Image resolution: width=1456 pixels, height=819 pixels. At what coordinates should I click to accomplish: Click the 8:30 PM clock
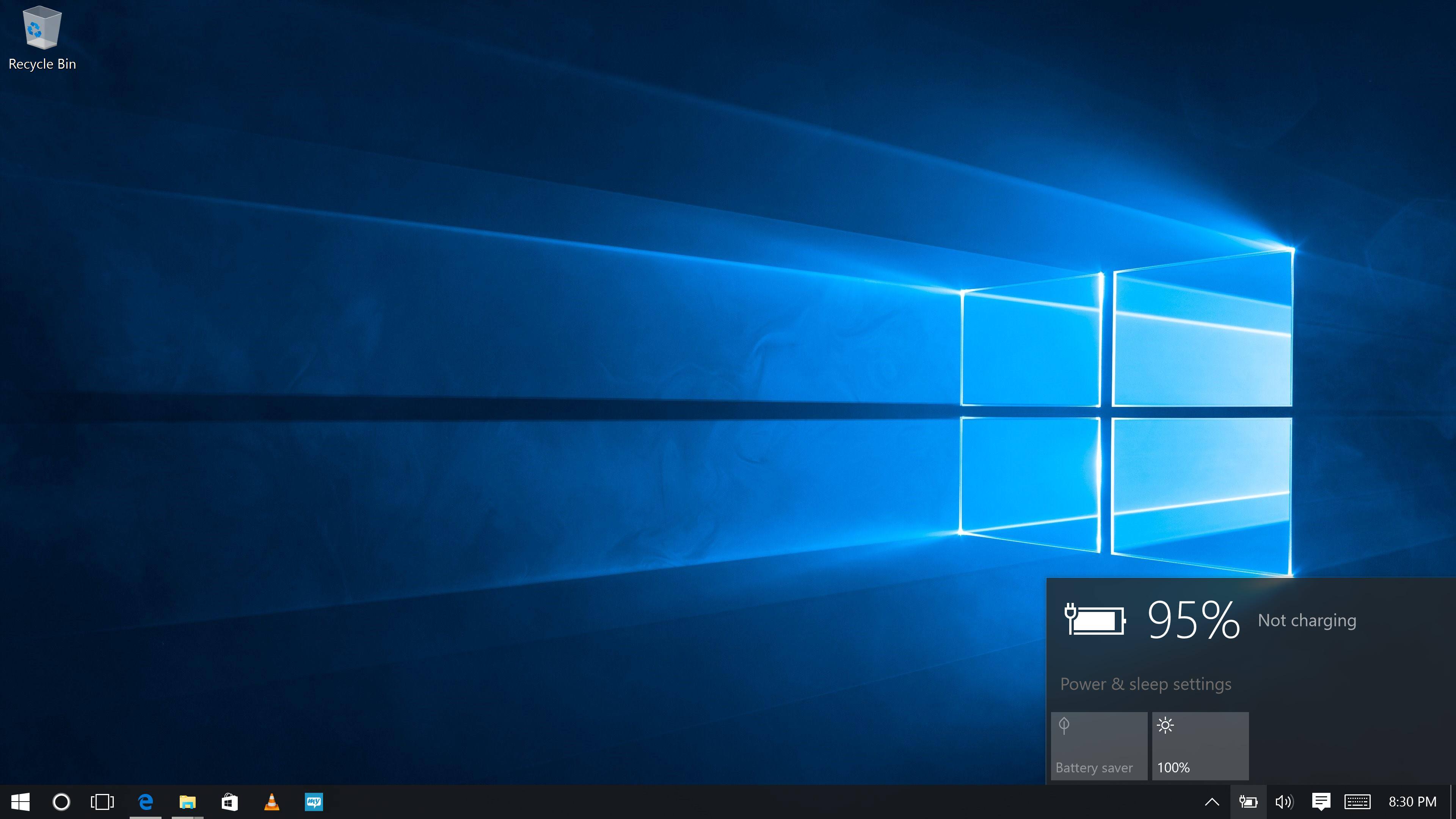[x=1412, y=802]
